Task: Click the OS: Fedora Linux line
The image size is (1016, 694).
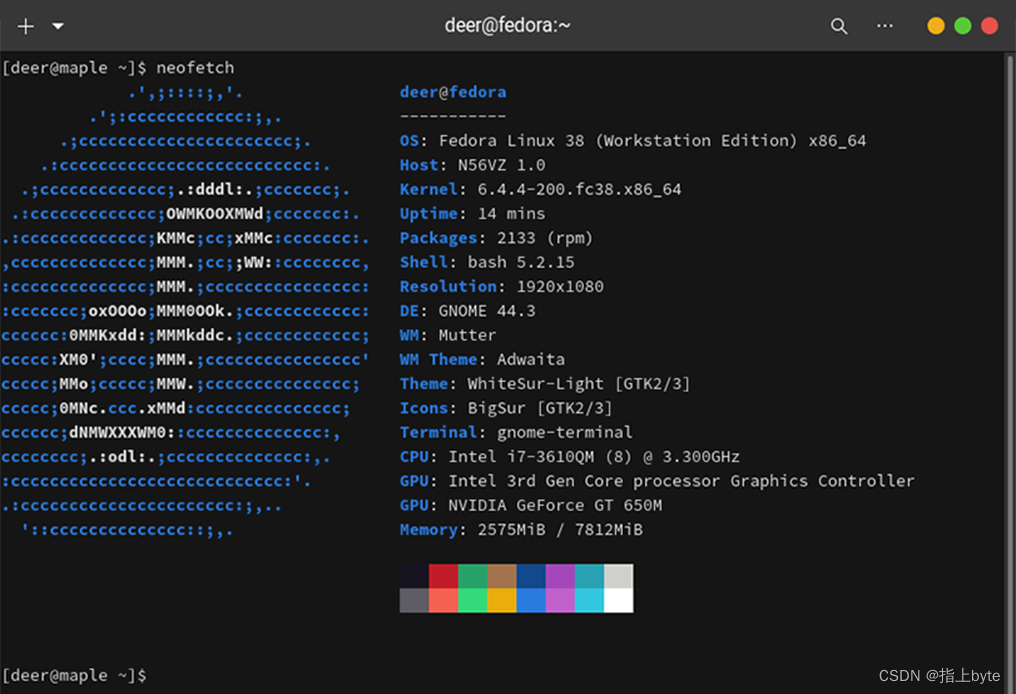Action: click(x=632, y=140)
